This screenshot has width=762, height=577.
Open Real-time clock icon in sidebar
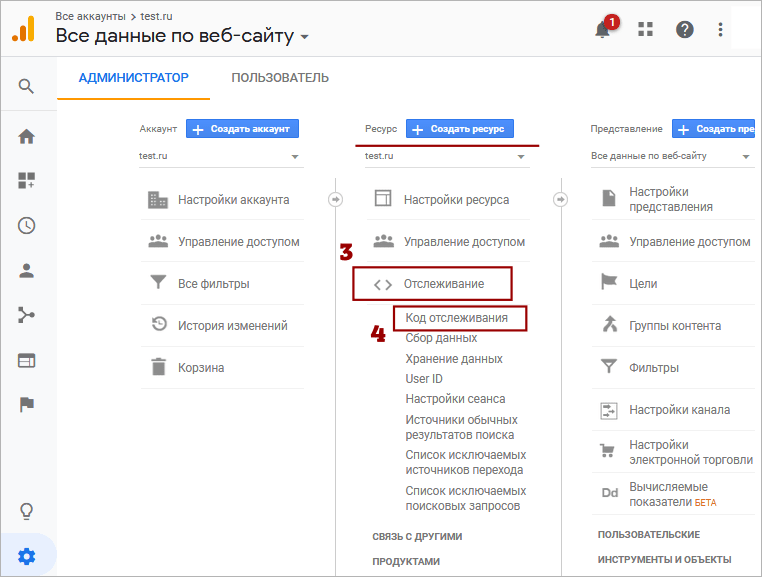point(27,225)
